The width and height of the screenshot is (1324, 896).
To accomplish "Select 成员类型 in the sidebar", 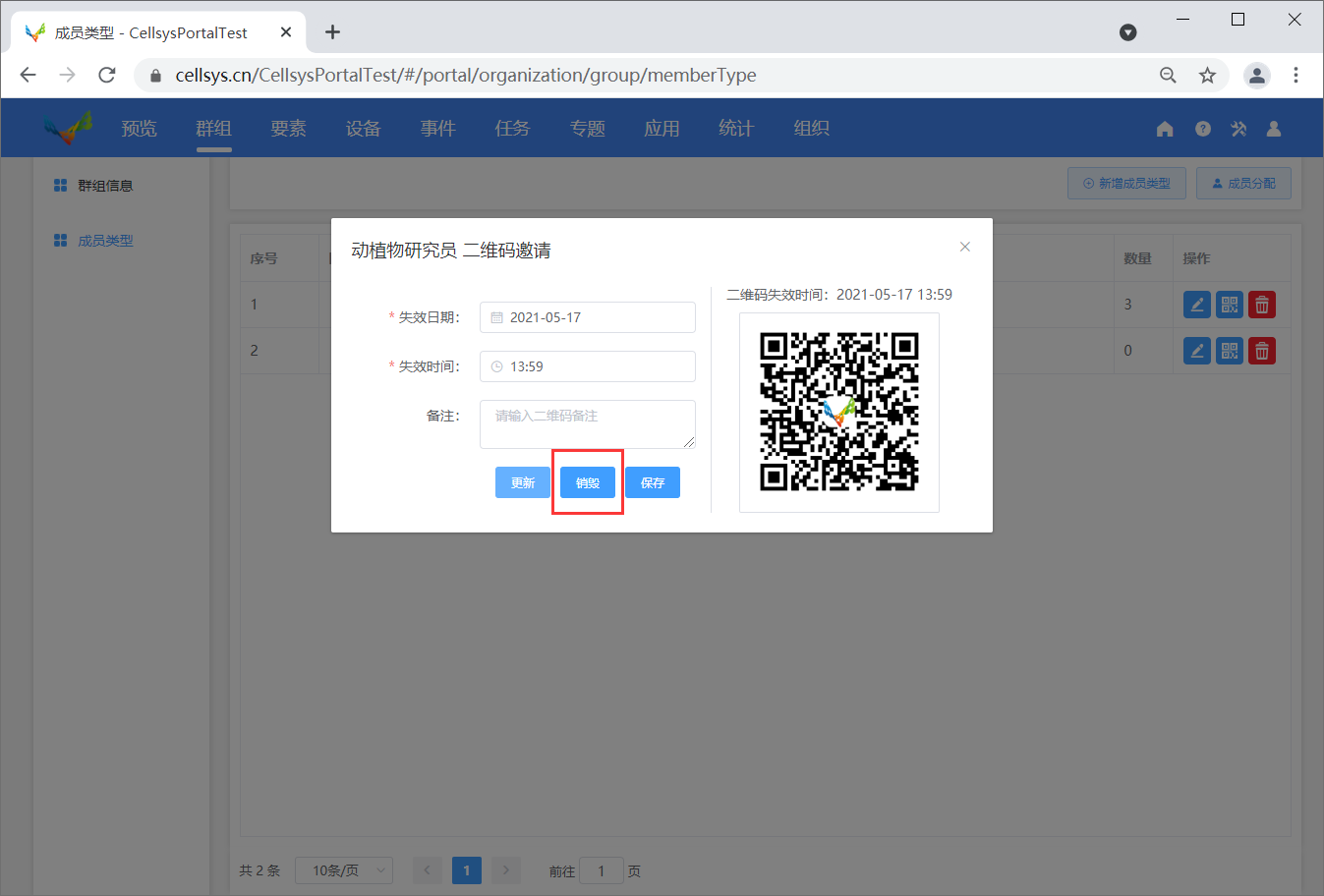I will tap(105, 241).
